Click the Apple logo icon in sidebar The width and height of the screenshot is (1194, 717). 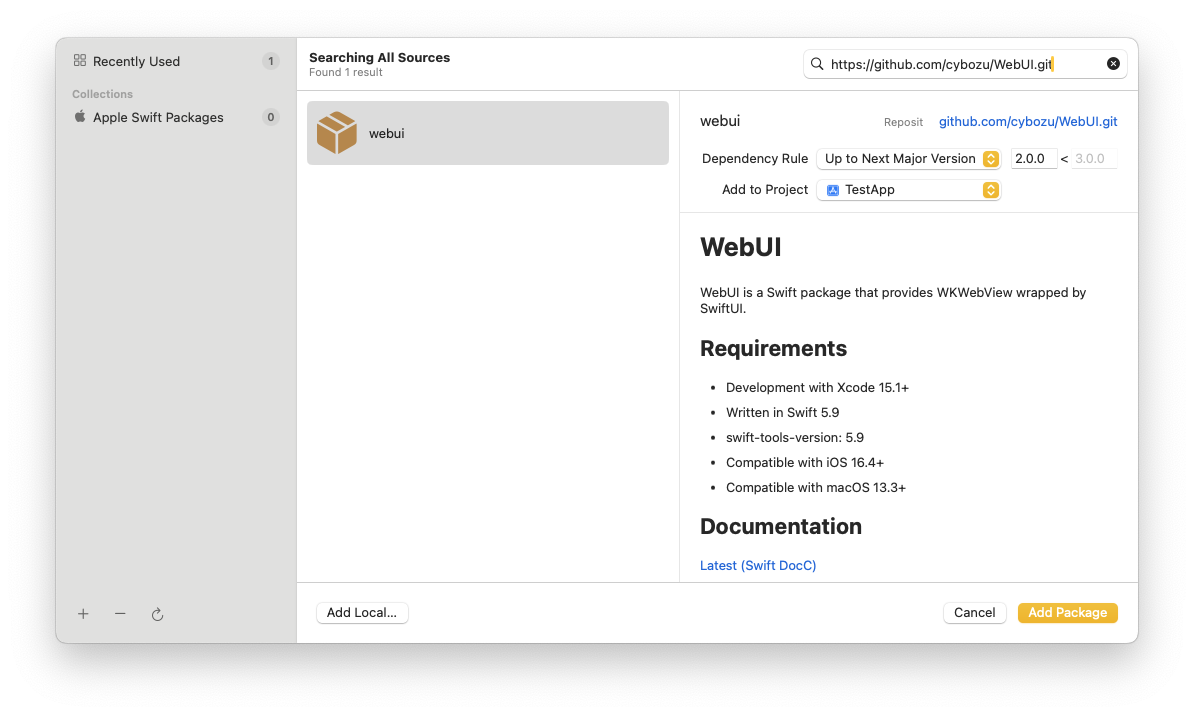[80, 117]
